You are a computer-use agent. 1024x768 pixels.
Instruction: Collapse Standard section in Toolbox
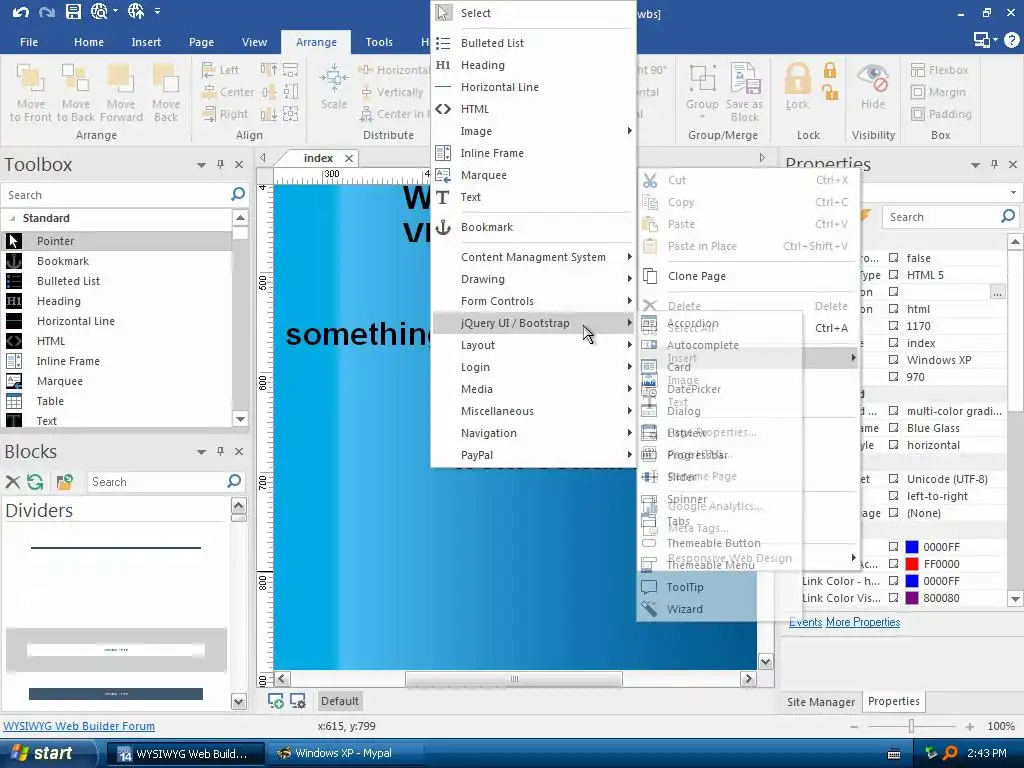click(12, 218)
